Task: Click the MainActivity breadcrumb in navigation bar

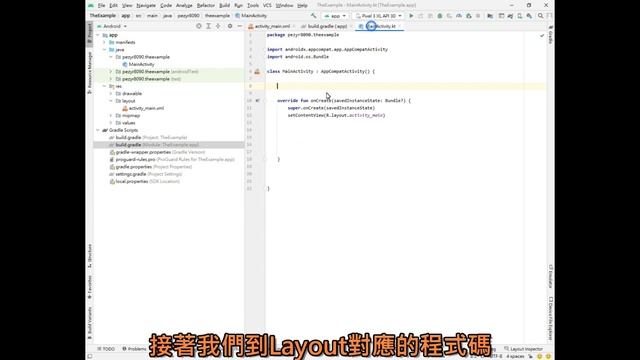Action: click(x=251, y=16)
